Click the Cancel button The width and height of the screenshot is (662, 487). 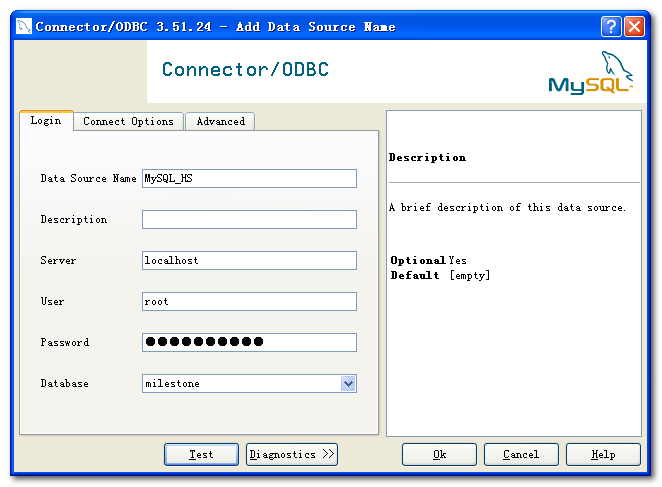(x=521, y=454)
